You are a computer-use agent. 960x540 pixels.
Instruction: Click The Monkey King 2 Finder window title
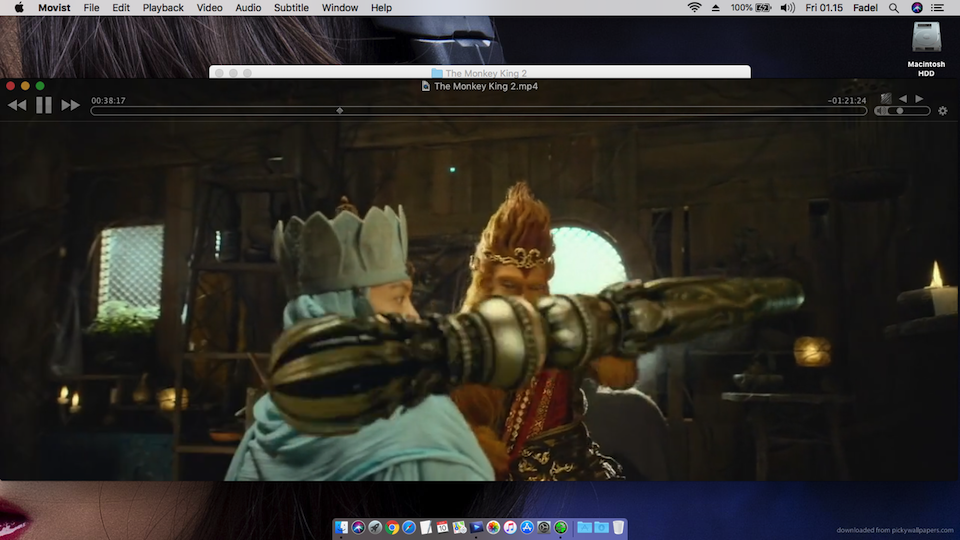[x=486, y=73]
